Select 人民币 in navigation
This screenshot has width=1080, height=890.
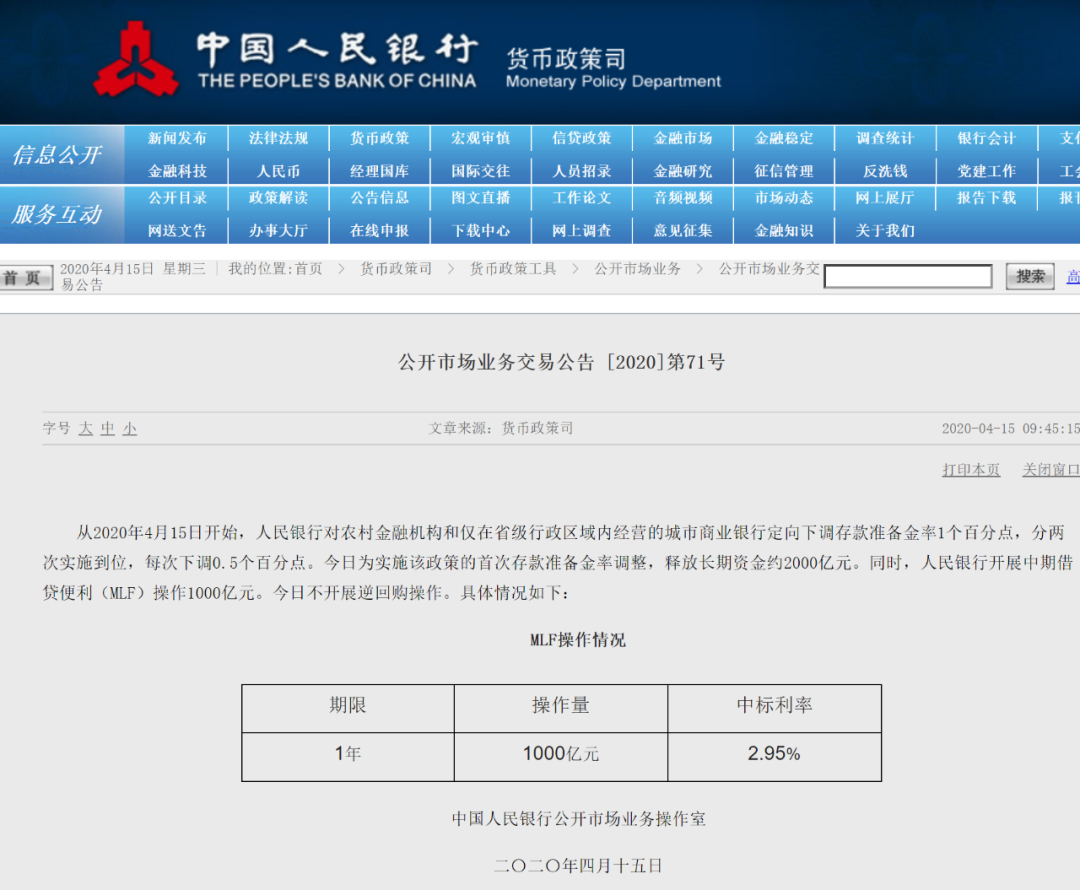(278, 171)
